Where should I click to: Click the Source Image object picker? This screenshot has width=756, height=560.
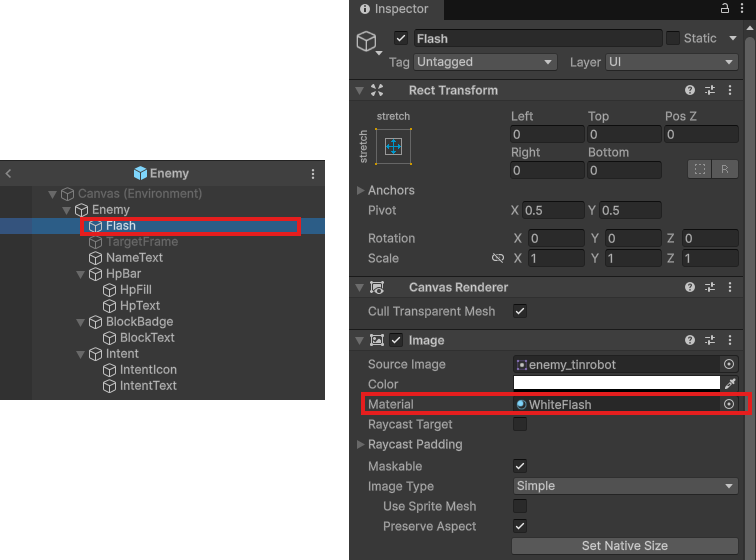(x=729, y=364)
